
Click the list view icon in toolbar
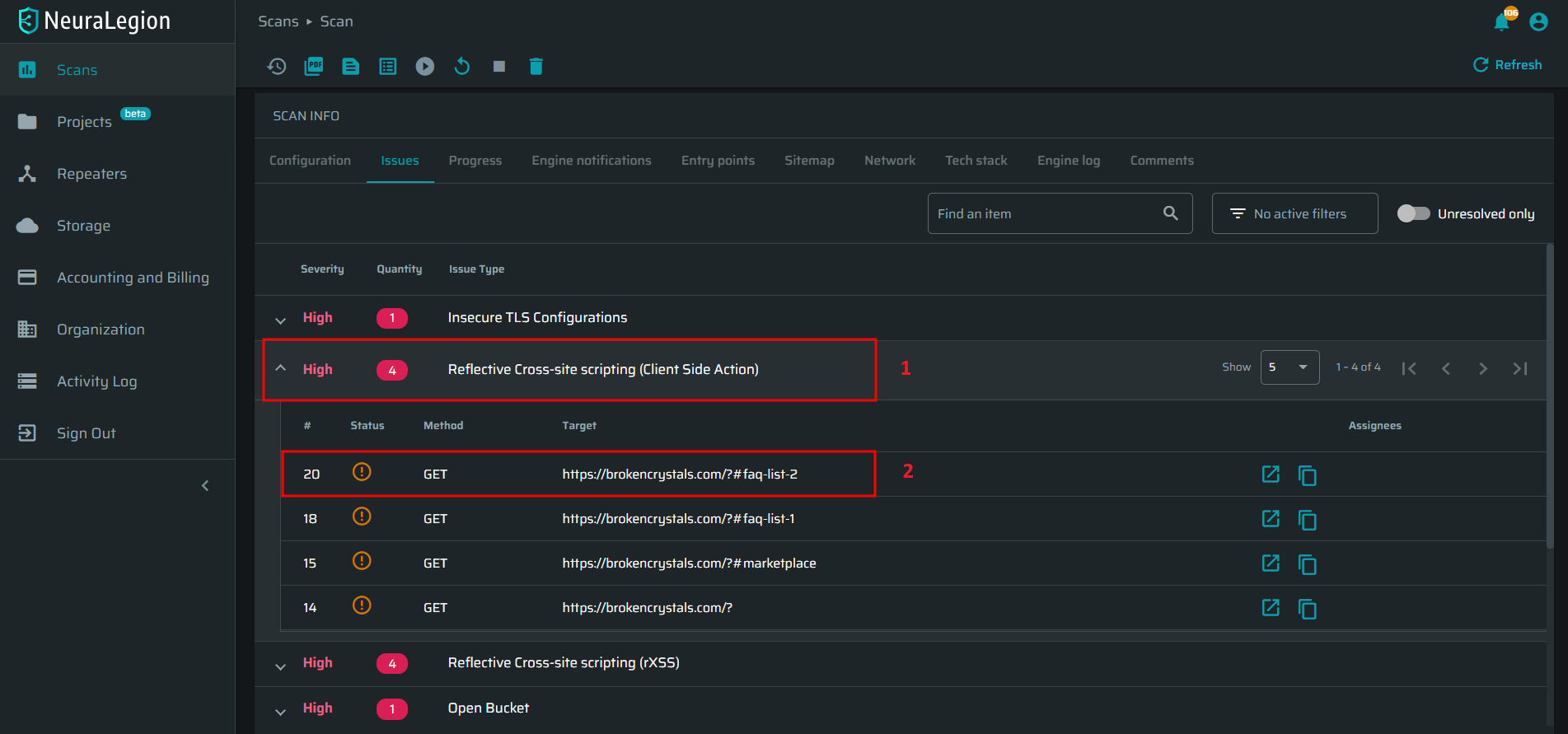(388, 66)
